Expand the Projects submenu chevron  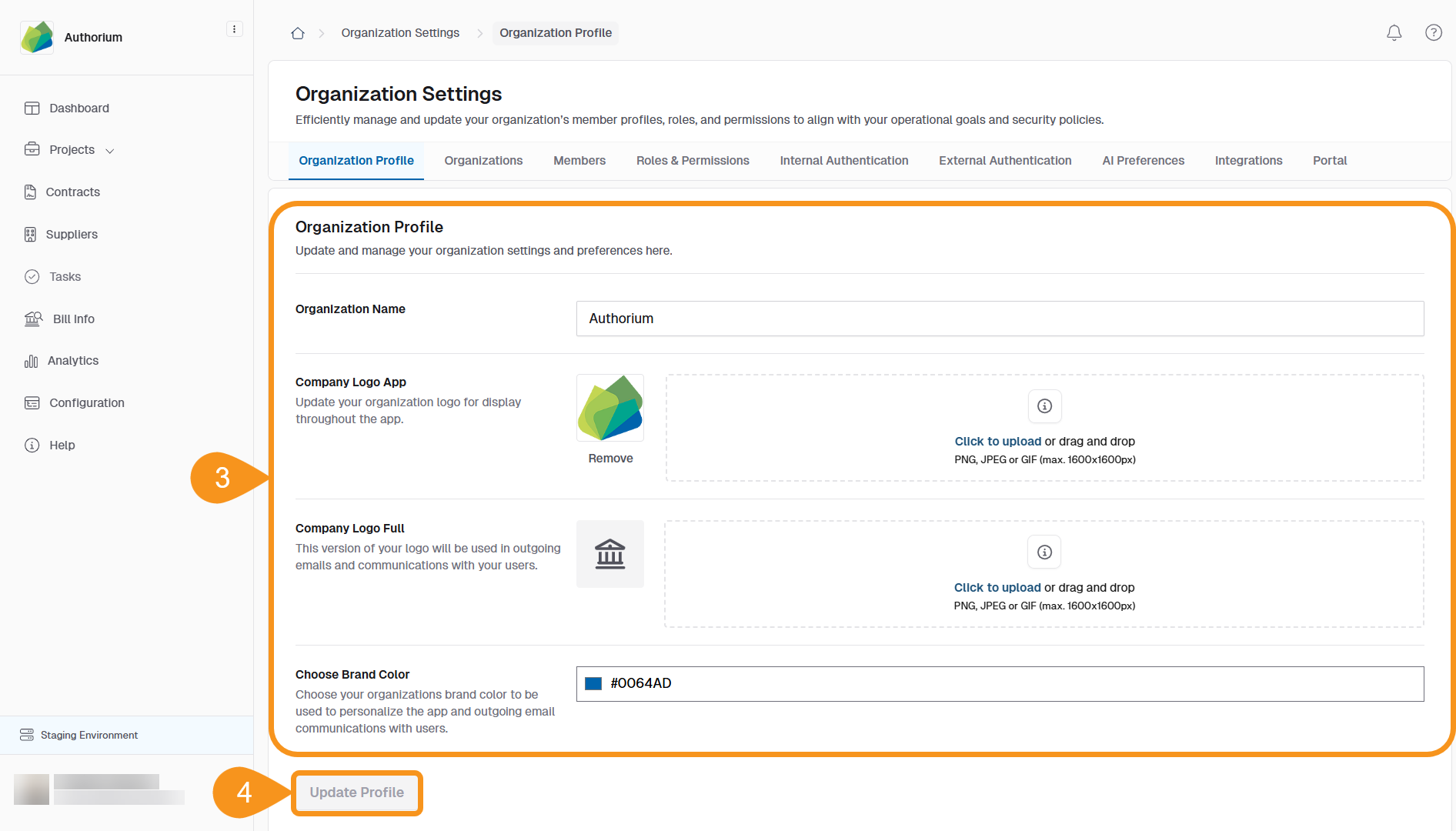tap(110, 151)
